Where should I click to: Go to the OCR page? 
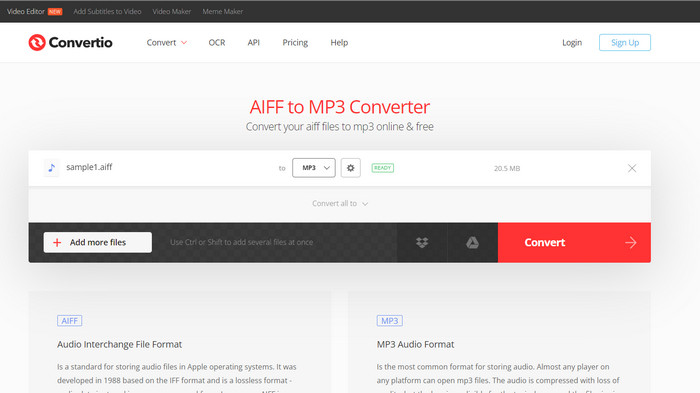point(217,42)
